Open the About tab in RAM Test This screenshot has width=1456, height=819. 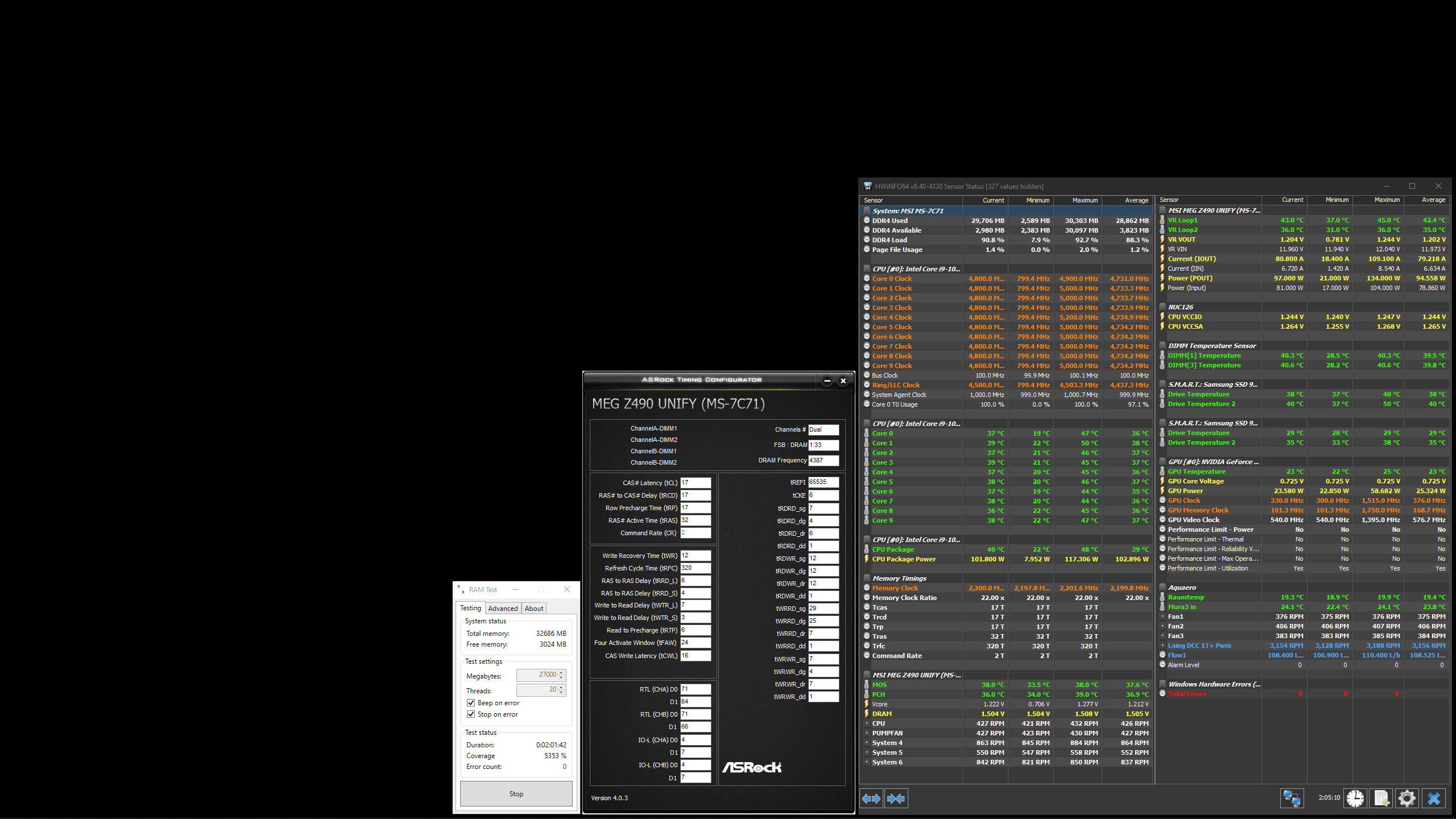(533, 609)
